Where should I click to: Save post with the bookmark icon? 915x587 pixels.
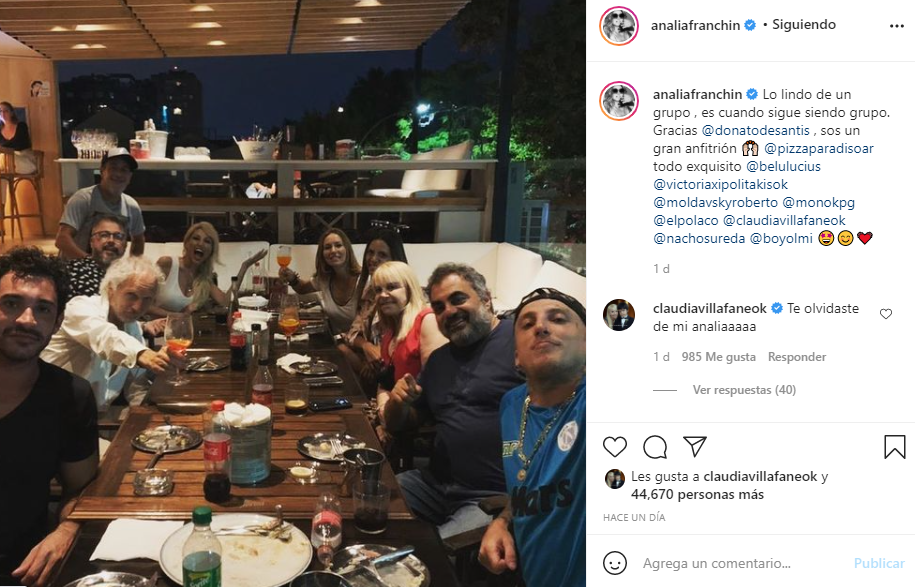[895, 447]
